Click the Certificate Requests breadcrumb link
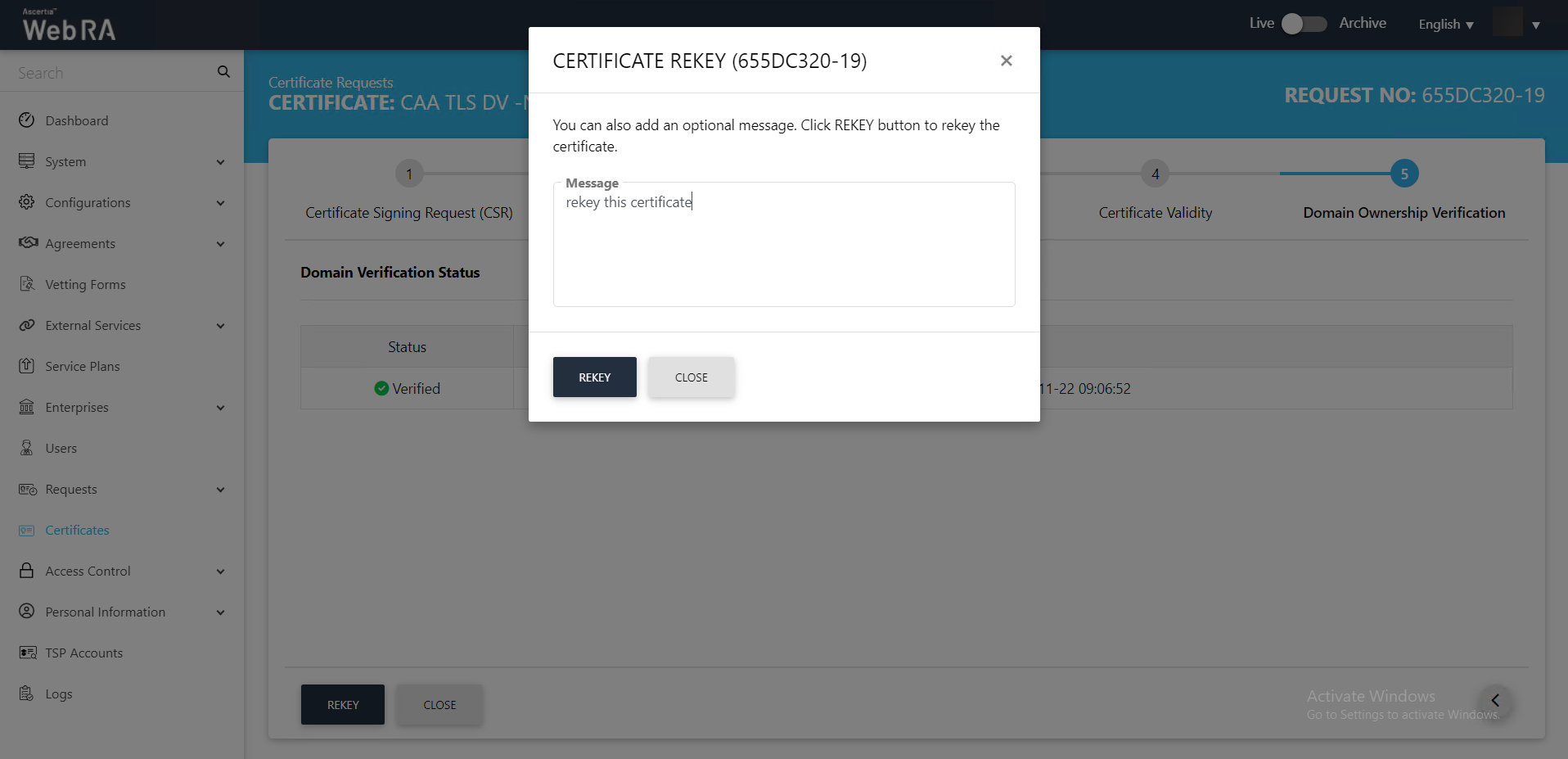 (331, 83)
